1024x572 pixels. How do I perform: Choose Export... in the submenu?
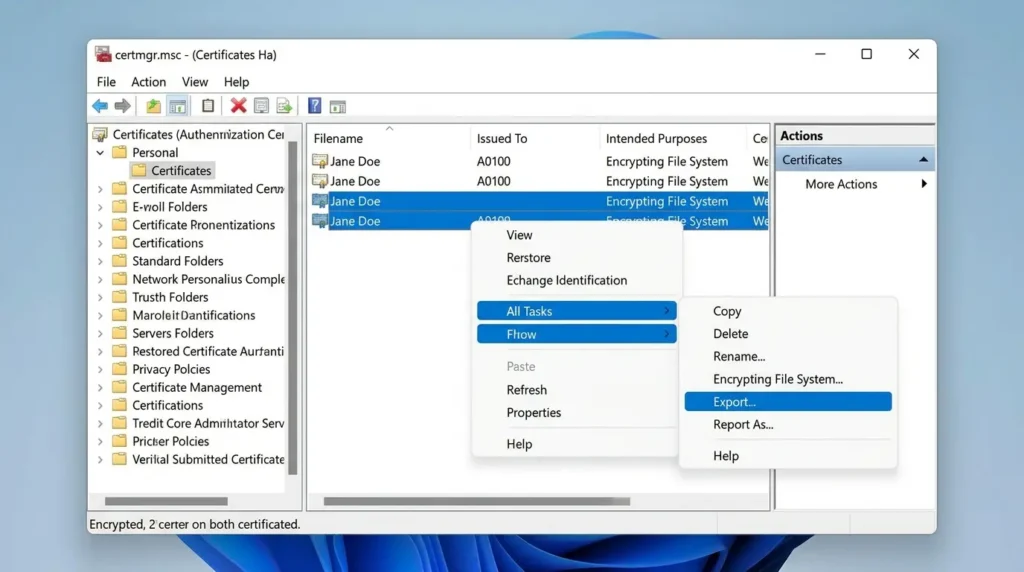coord(788,402)
